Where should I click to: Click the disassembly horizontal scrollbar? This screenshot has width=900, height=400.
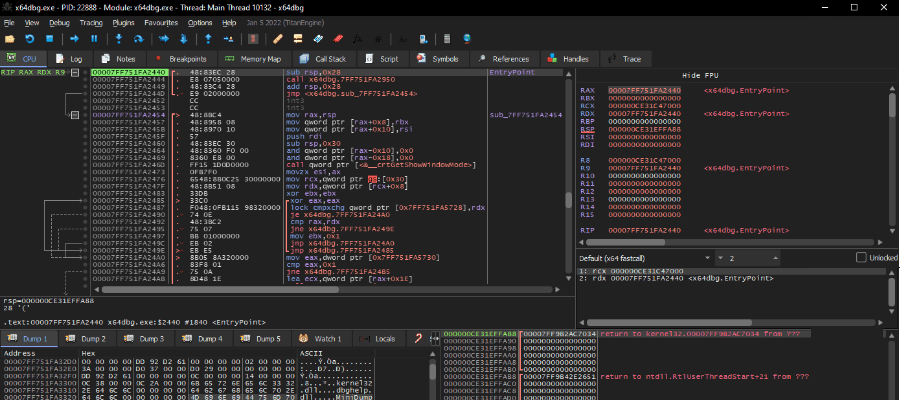328,290
